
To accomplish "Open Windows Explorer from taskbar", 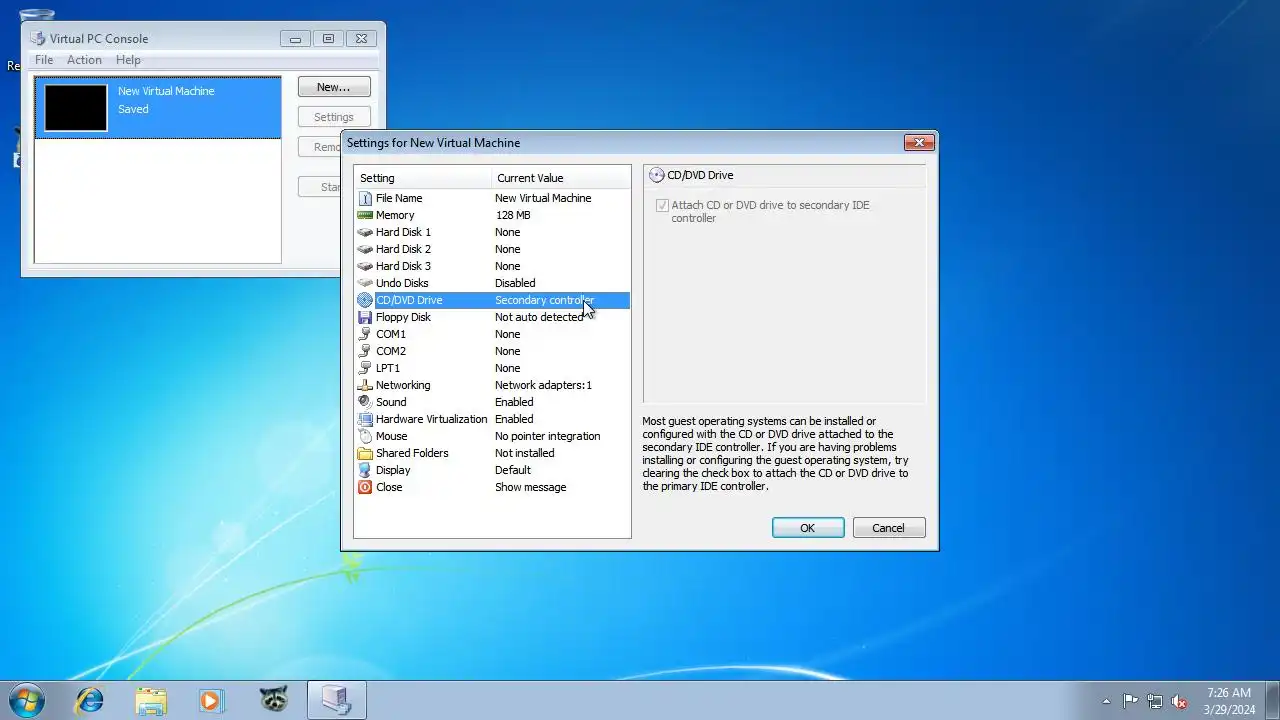I will (151, 700).
